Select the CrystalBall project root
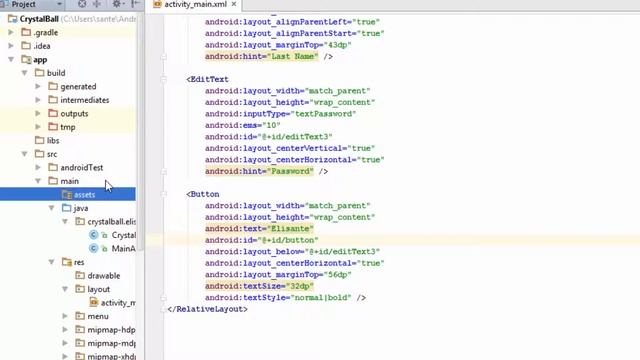 pyautogui.click(x=39, y=19)
